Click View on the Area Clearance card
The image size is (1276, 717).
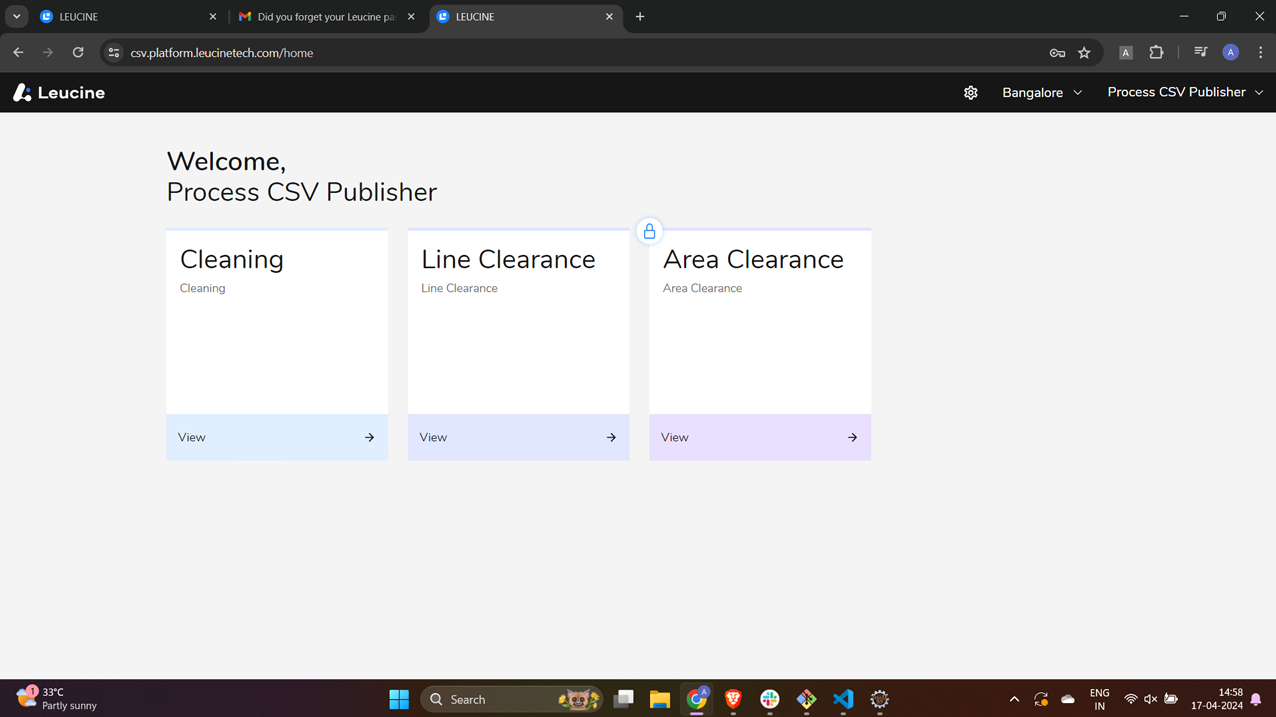pos(760,437)
